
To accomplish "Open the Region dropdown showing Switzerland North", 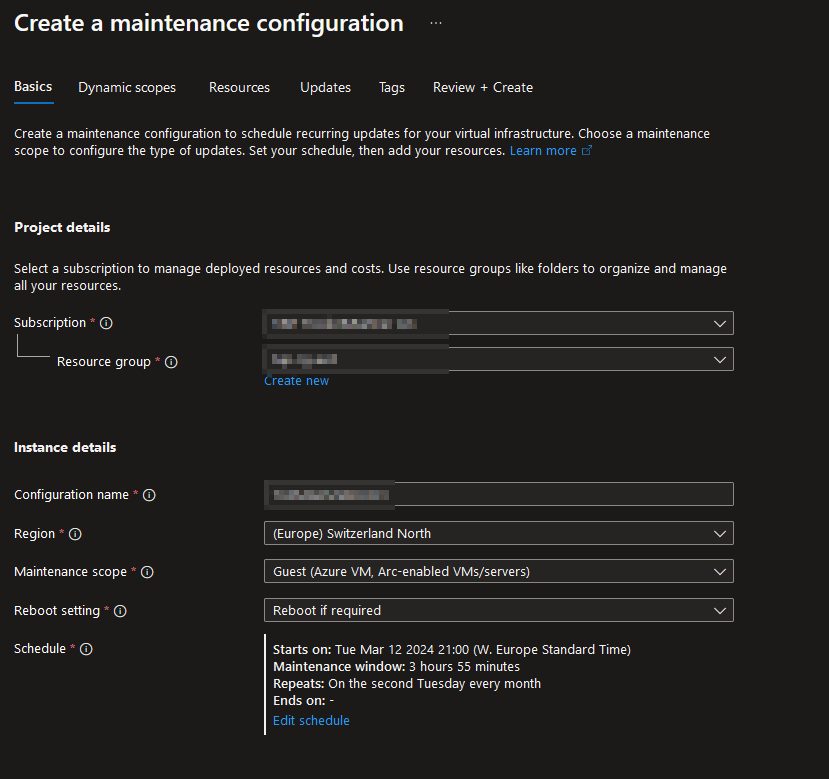I will coord(499,533).
